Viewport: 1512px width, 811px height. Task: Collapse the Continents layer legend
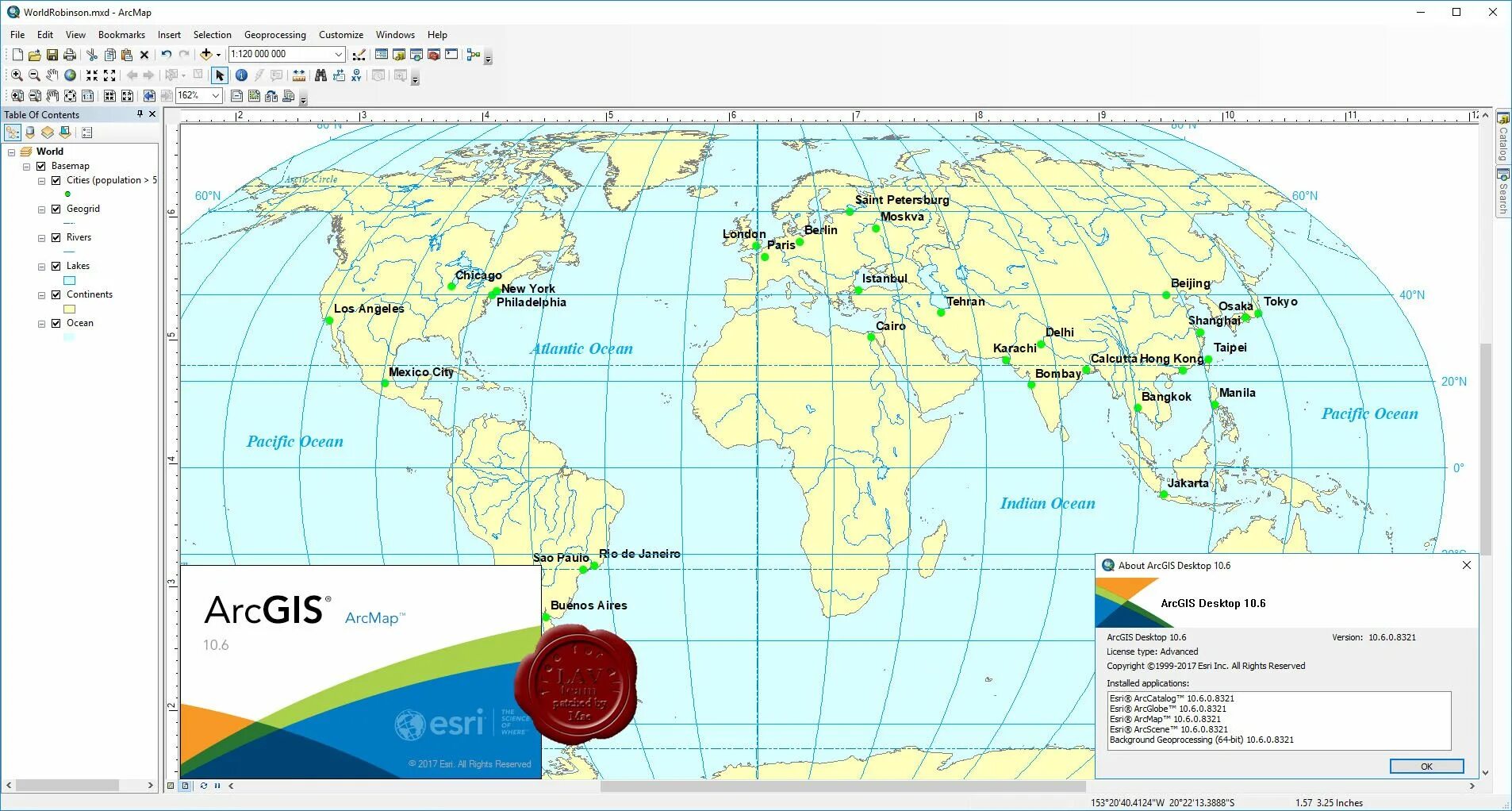pyautogui.click(x=41, y=295)
